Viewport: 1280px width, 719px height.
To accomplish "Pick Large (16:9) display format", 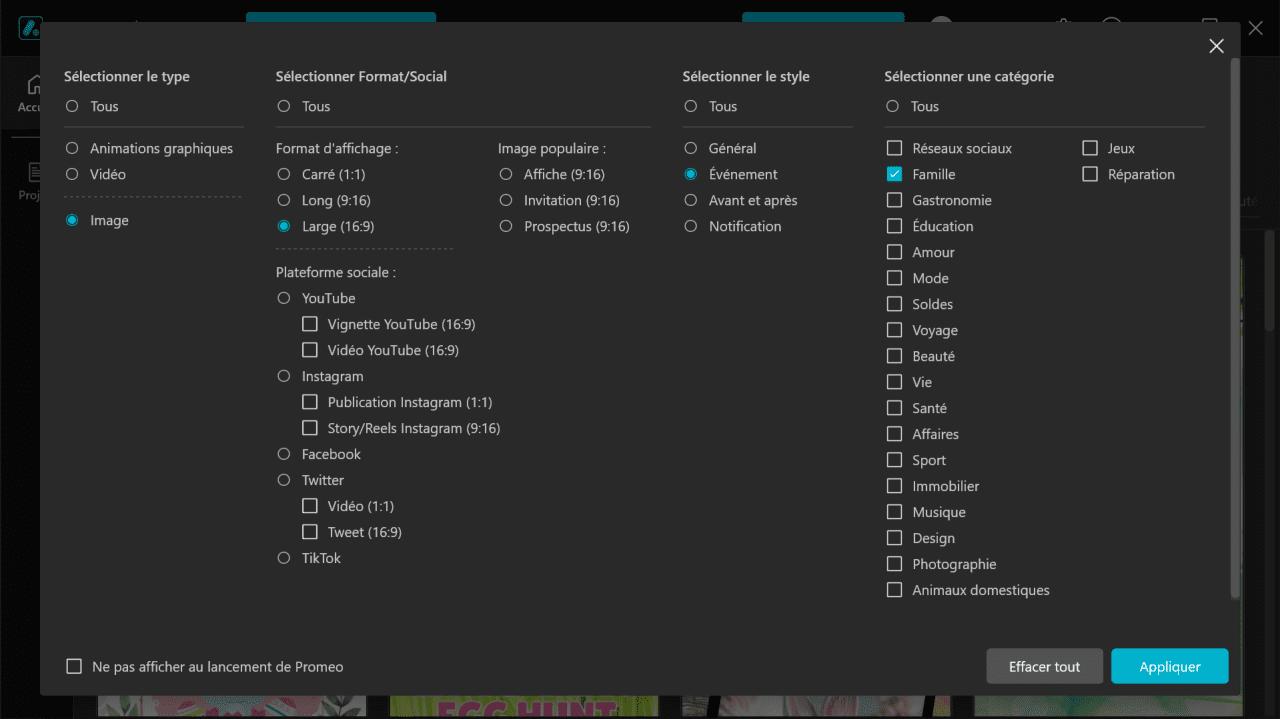I will click(284, 226).
